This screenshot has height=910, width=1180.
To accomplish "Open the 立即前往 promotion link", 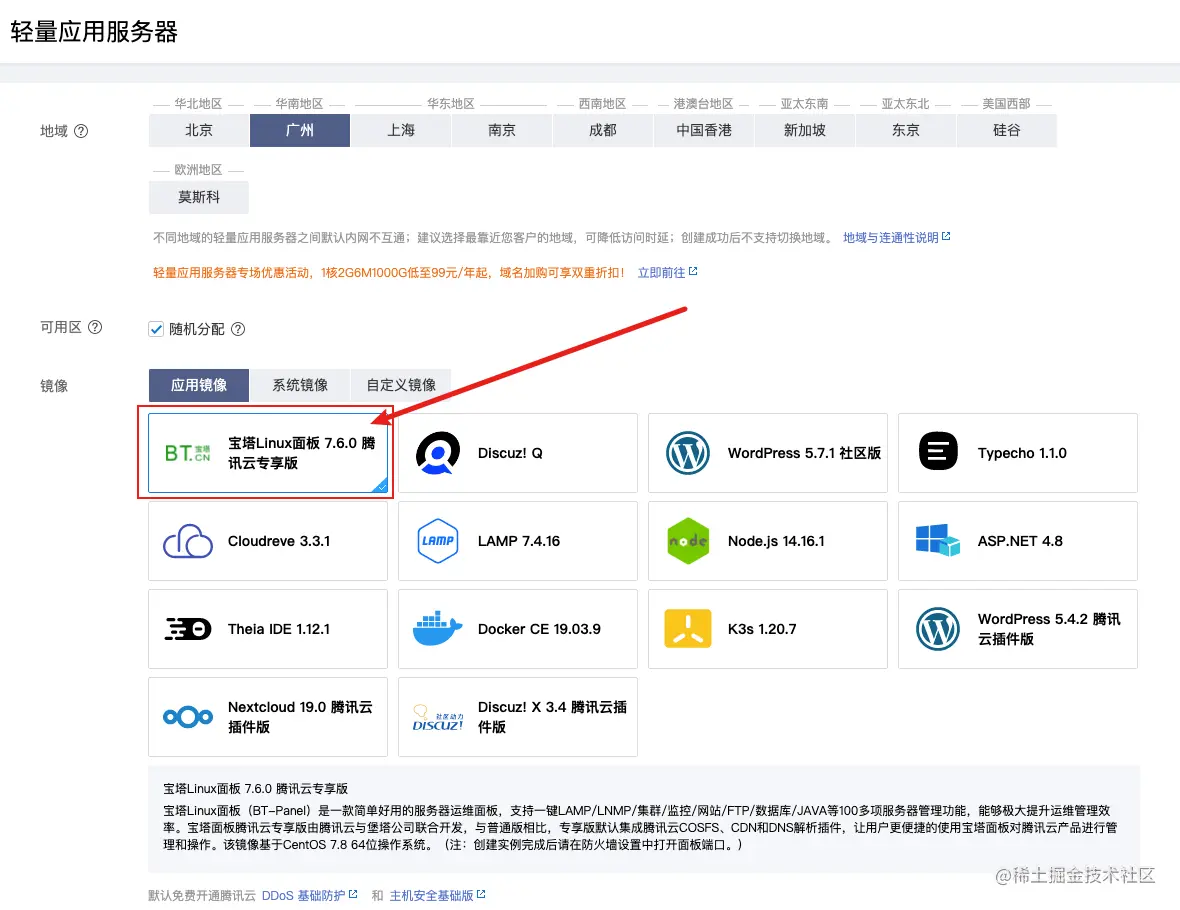I will pyautogui.click(x=668, y=272).
